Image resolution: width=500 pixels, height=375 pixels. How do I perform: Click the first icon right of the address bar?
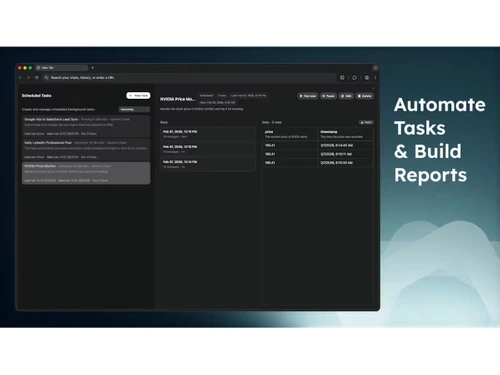[342, 78]
